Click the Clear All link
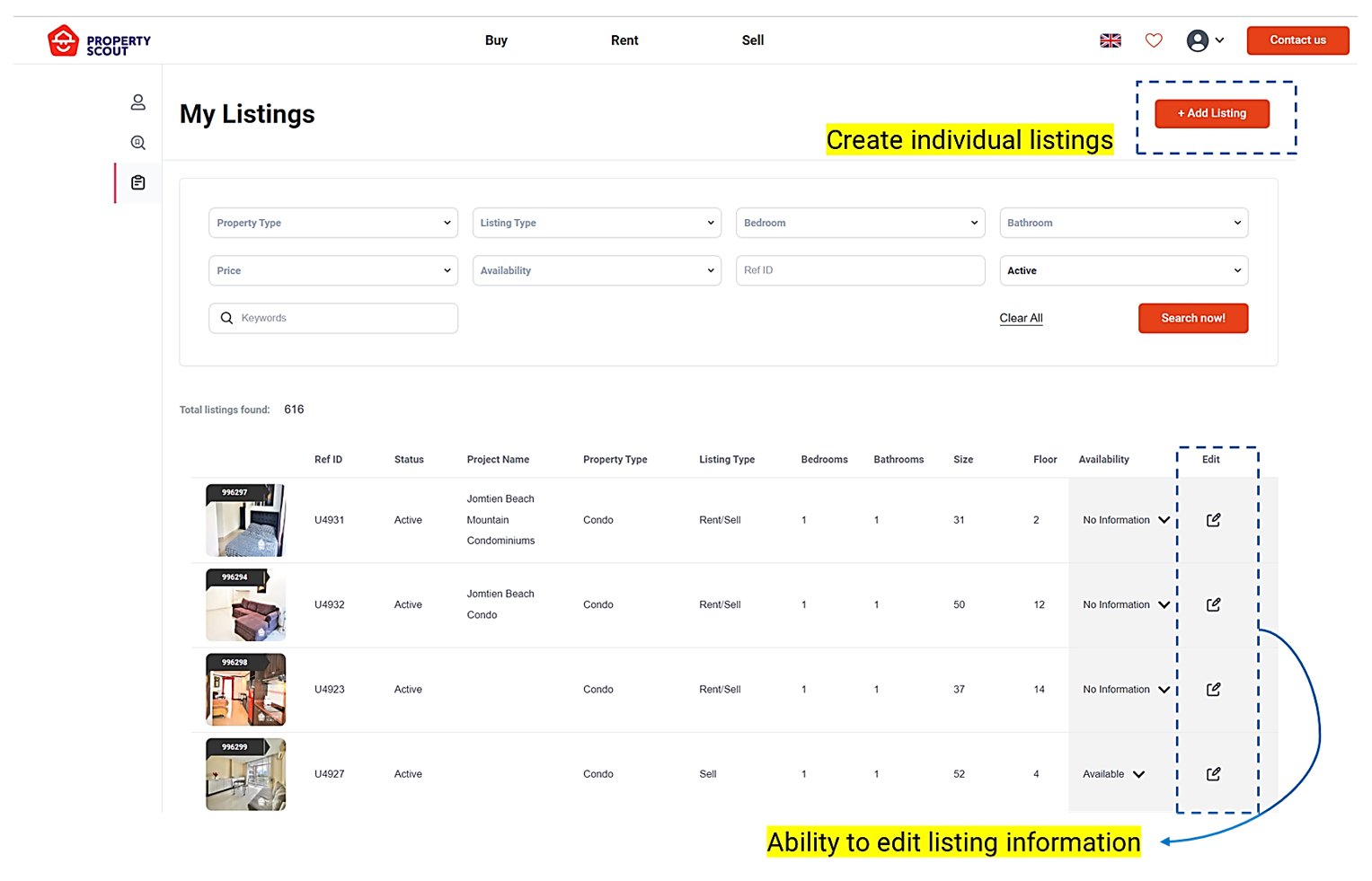 [x=1021, y=318]
